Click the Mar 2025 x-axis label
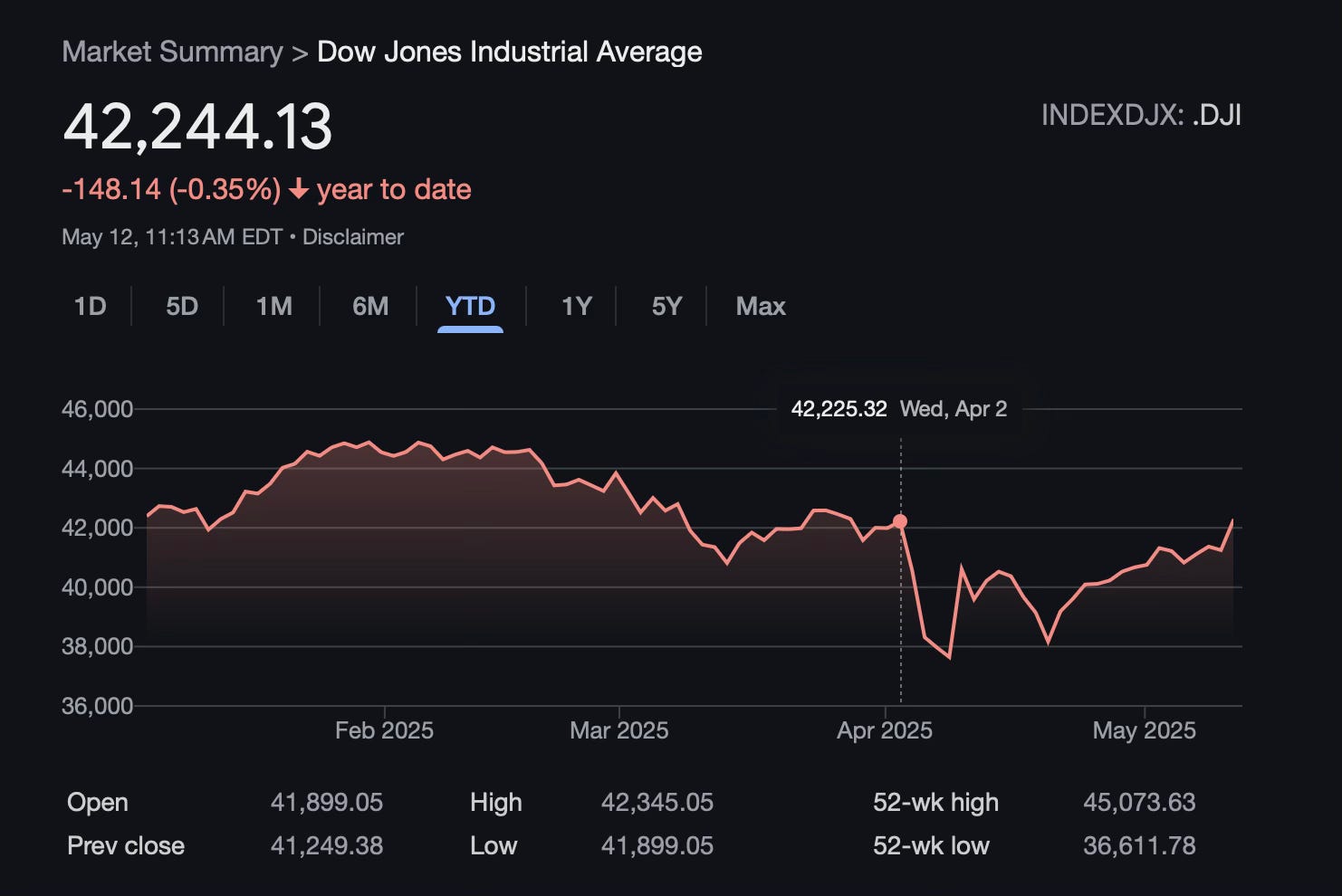 click(x=619, y=730)
